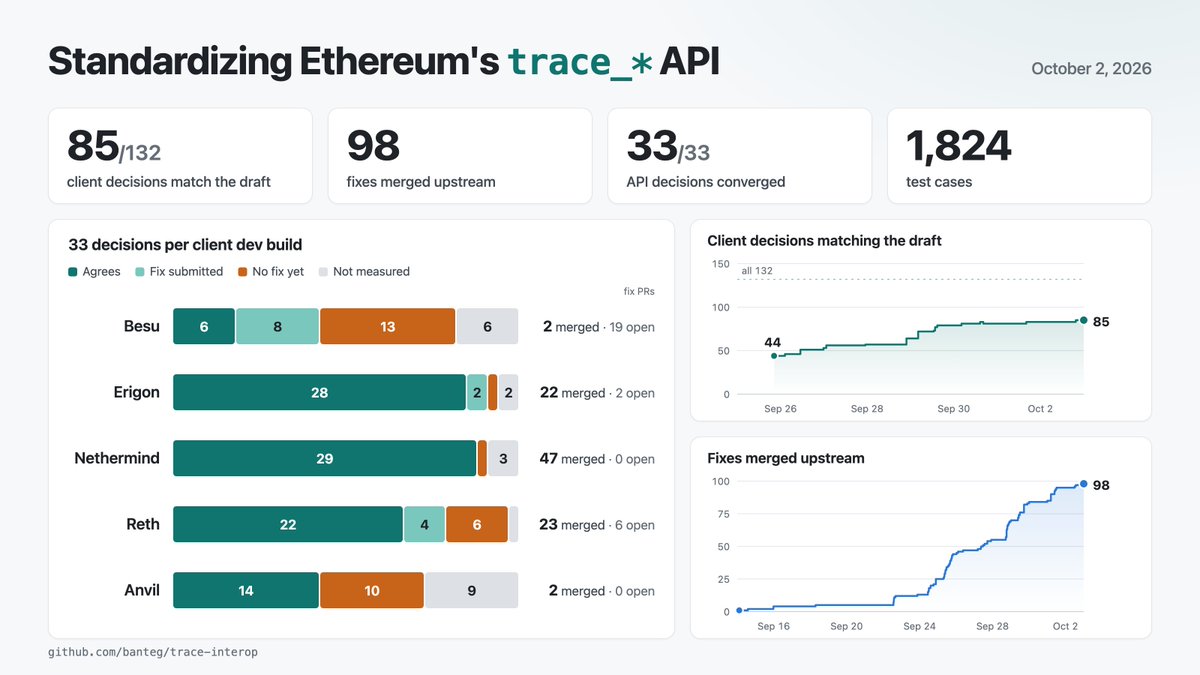Click the Besu client label
Viewport: 1200px width, 675px height.
pyautogui.click(x=141, y=326)
